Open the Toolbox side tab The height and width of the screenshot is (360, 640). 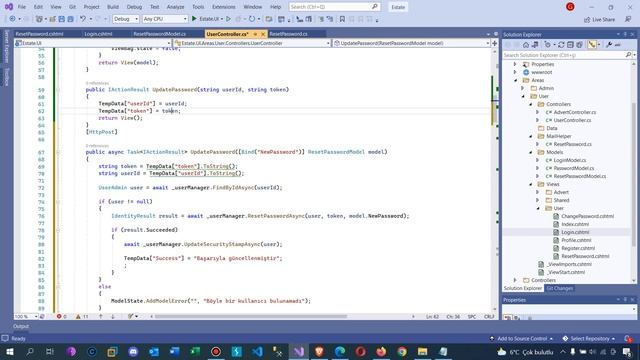pyautogui.click(x=7, y=77)
